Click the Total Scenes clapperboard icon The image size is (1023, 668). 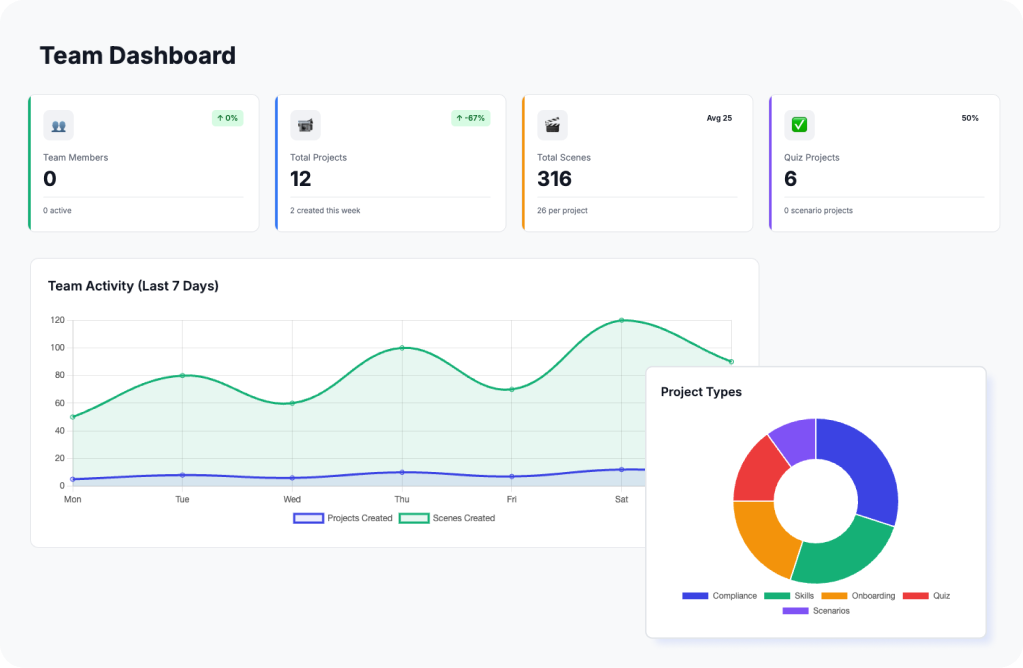[552, 125]
